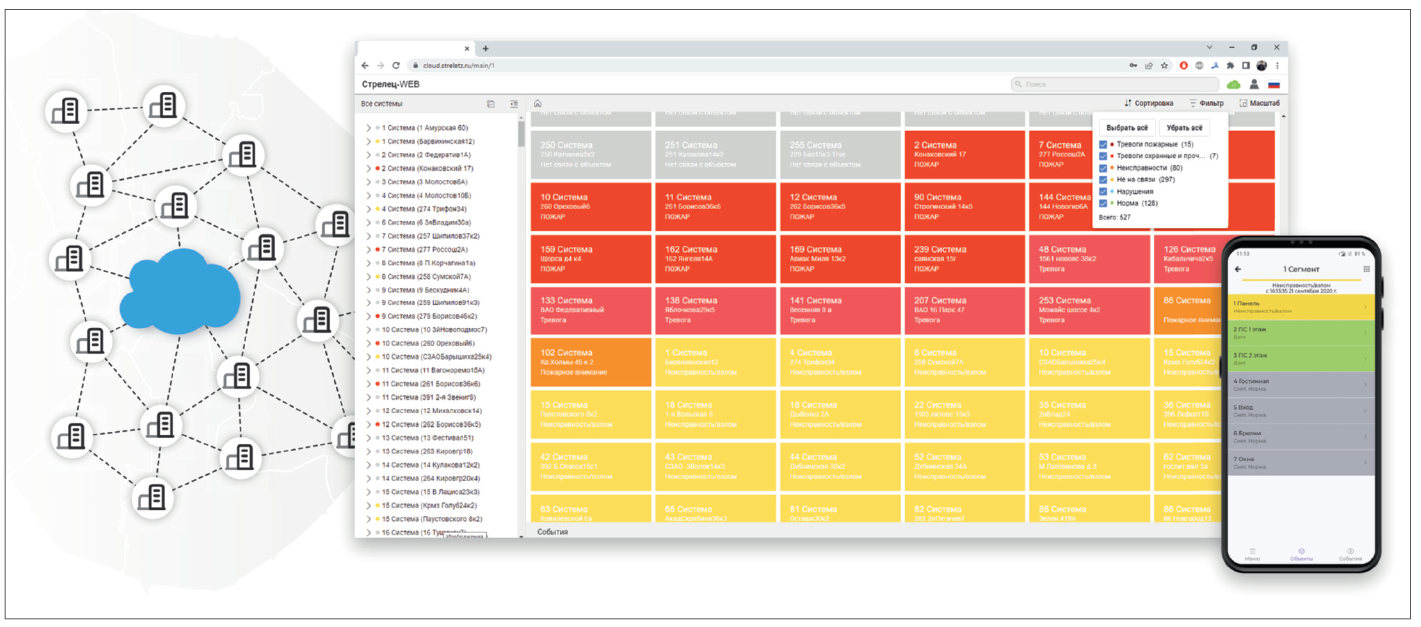Screen dimensions: 1421x627
Task: Open 1 Панель row on the phone
Action: pyautogui.click(x=1301, y=307)
